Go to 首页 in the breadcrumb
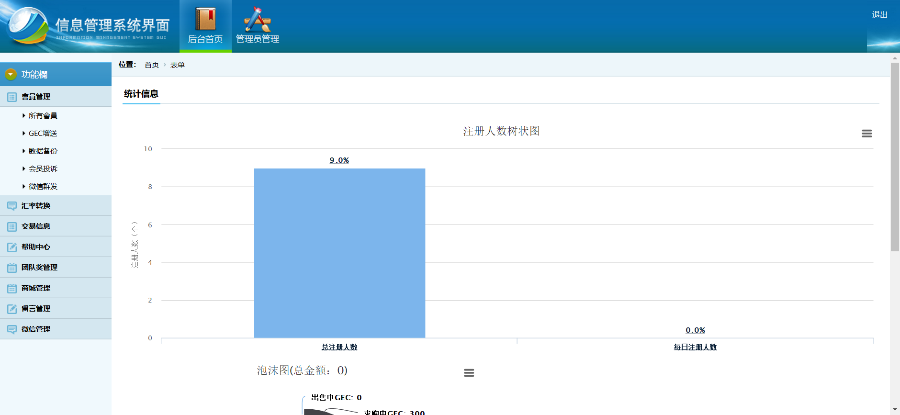 pos(152,65)
